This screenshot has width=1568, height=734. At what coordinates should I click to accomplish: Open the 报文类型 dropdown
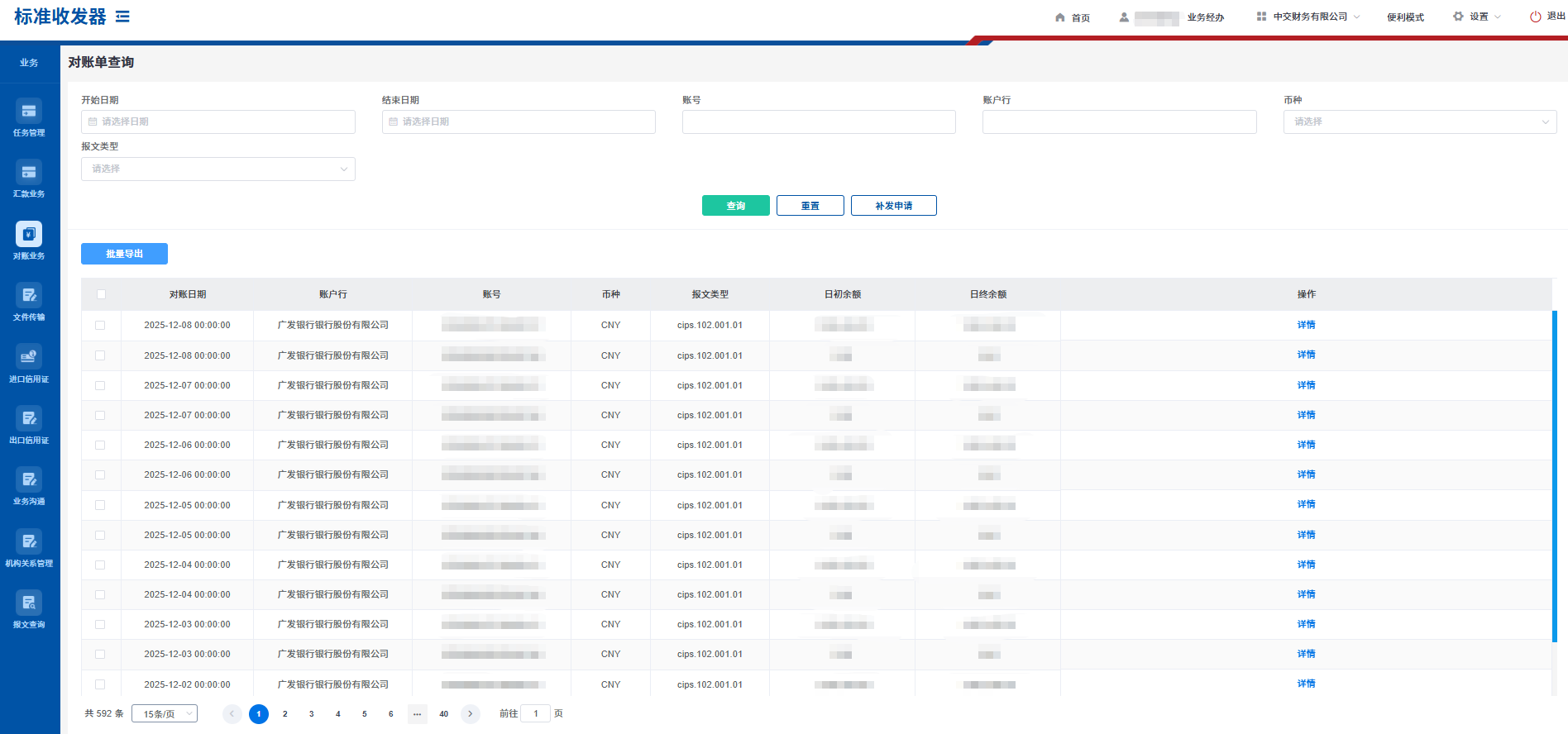(x=218, y=169)
